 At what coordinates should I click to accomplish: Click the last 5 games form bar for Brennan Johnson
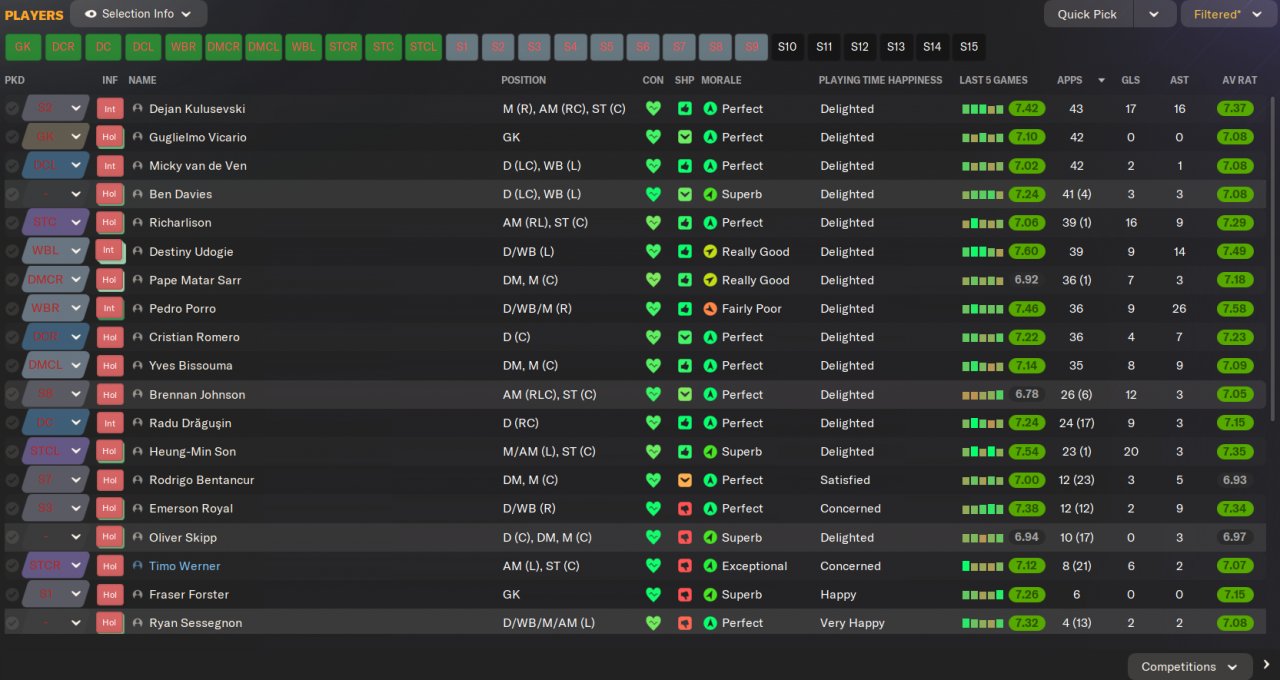982,395
